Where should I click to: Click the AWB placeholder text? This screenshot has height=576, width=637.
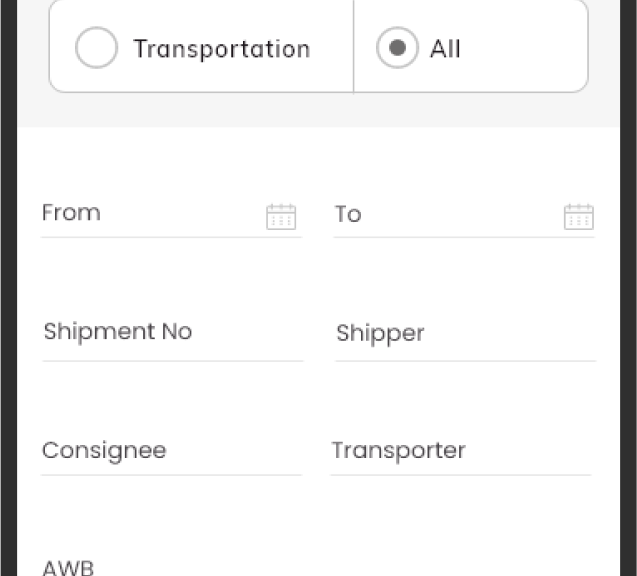pyautogui.click(x=68, y=567)
